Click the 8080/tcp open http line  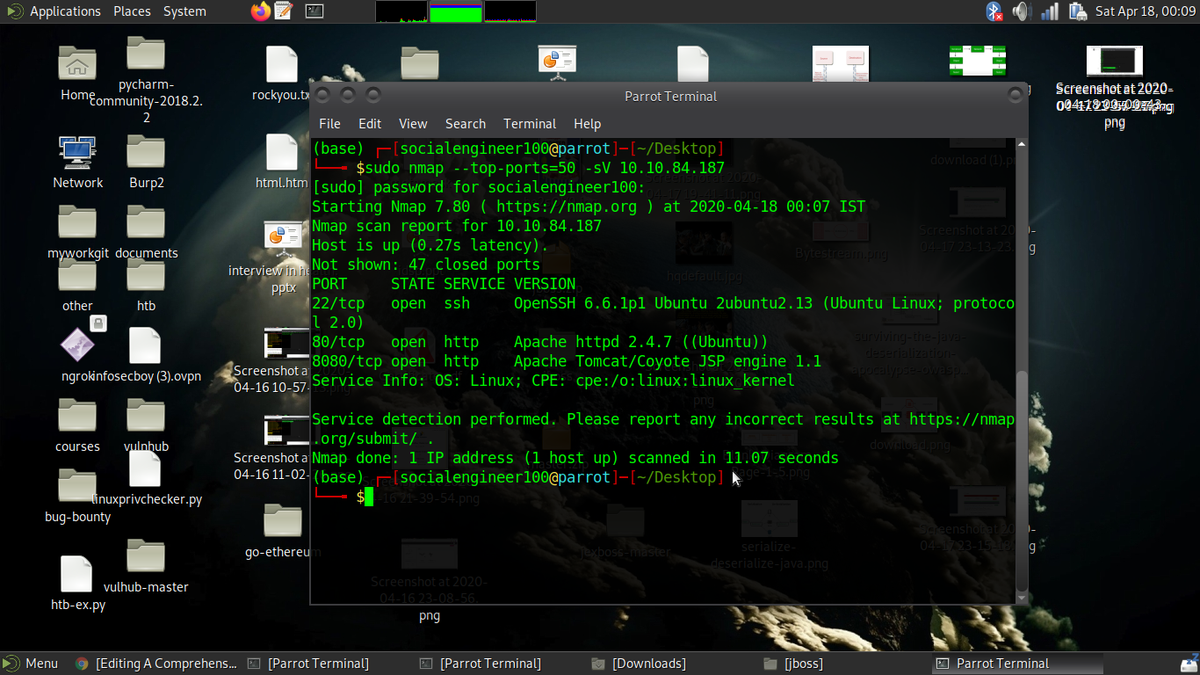[566, 361]
